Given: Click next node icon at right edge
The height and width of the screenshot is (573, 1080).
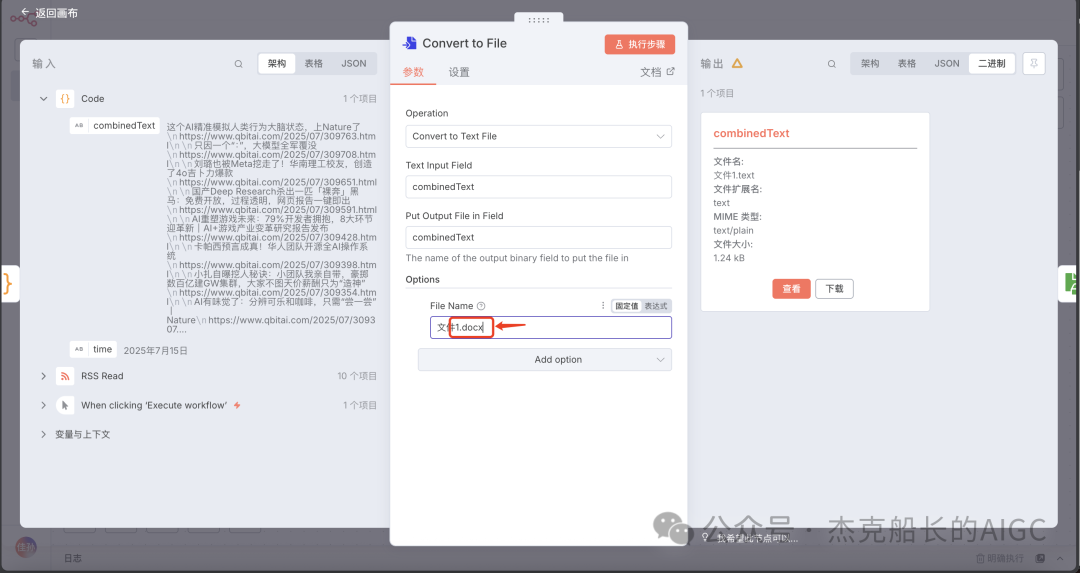Looking at the screenshot, I should [1069, 283].
